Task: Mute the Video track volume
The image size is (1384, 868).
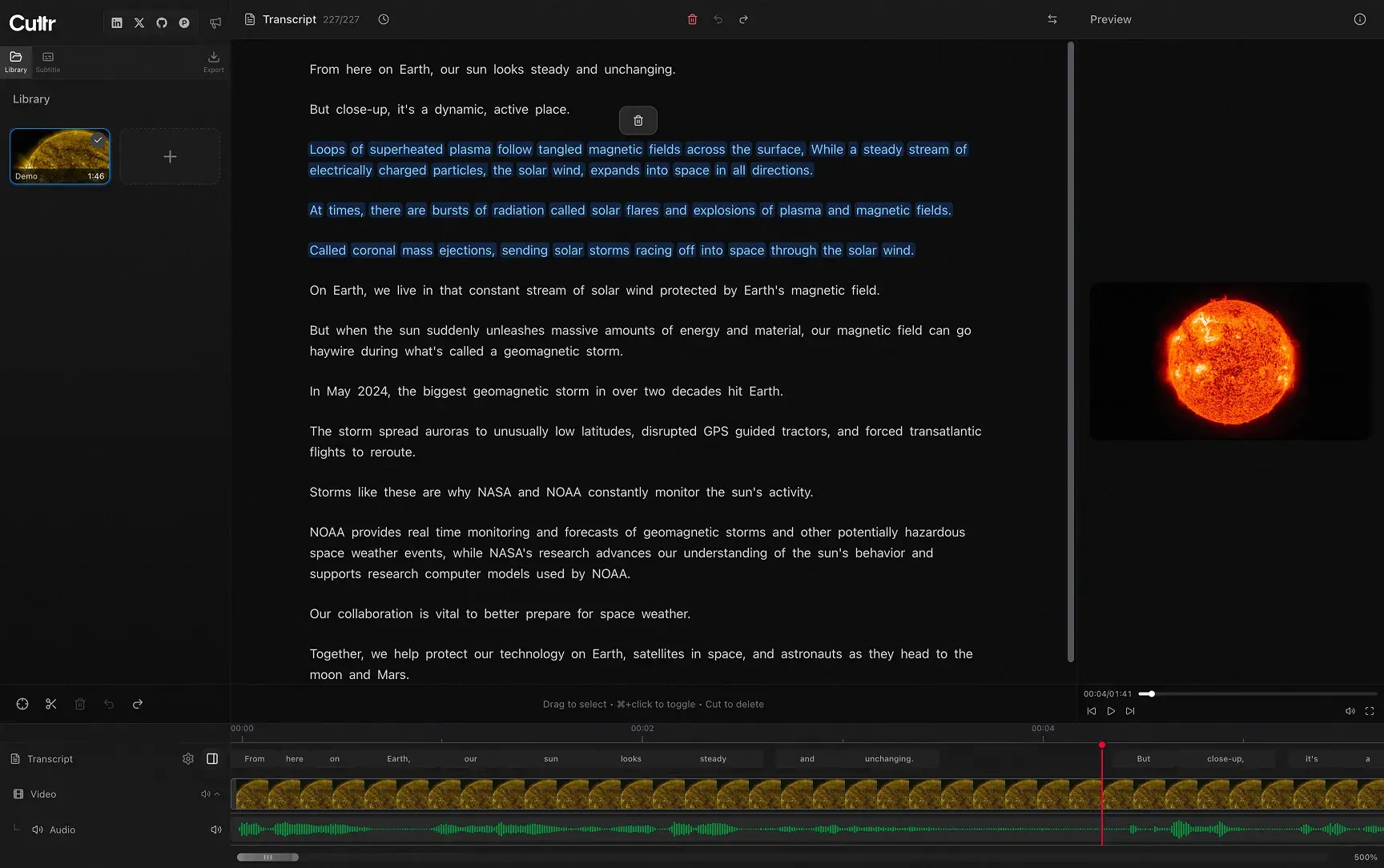Action: point(206,794)
